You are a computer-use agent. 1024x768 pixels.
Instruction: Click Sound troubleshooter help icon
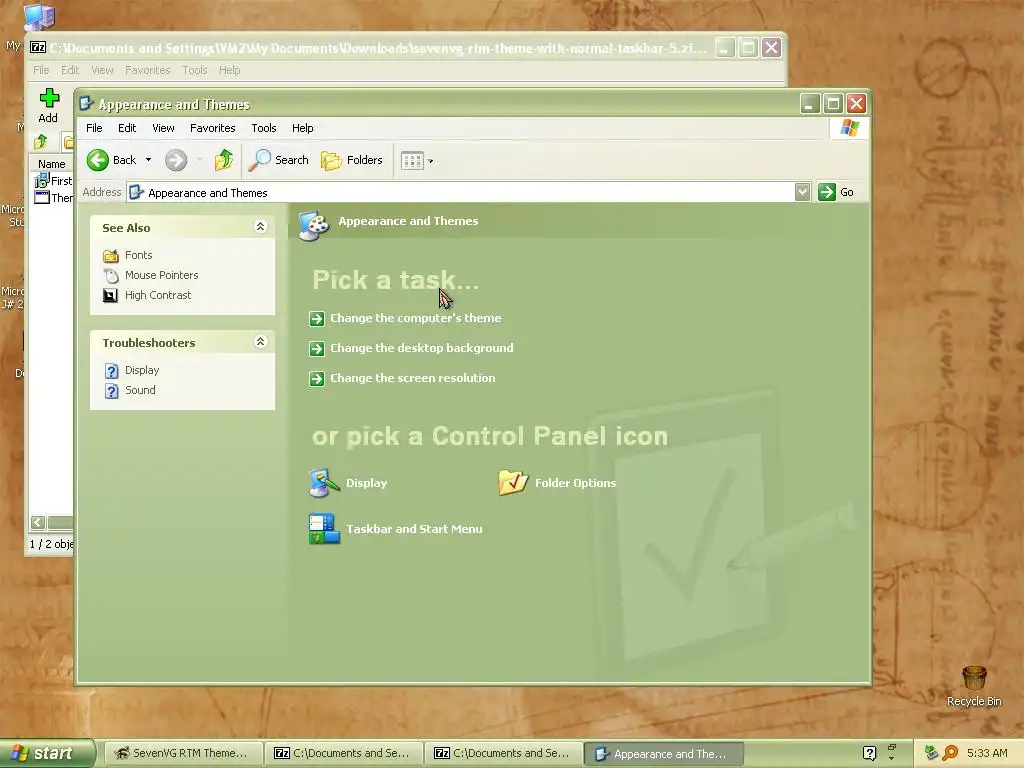point(112,391)
